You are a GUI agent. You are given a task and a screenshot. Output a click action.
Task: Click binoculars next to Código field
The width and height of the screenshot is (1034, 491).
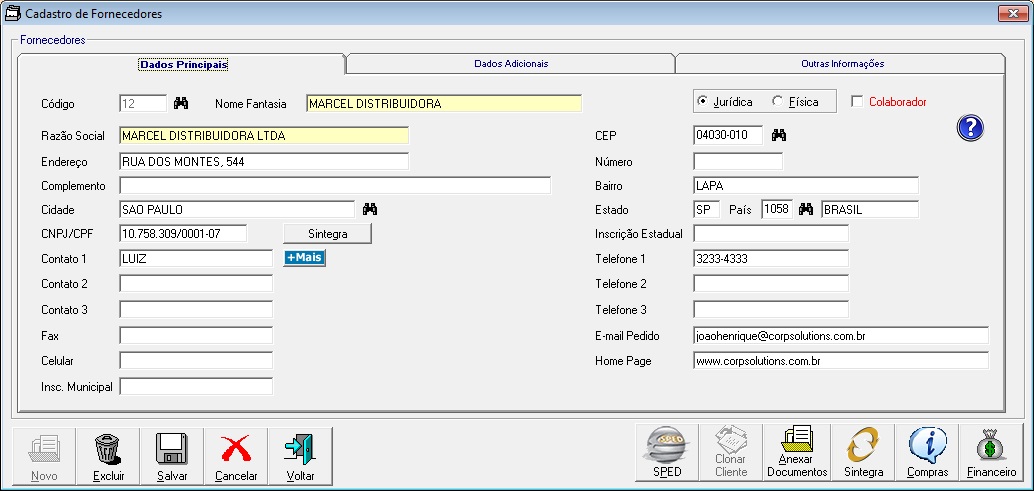click(x=181, y=103)
